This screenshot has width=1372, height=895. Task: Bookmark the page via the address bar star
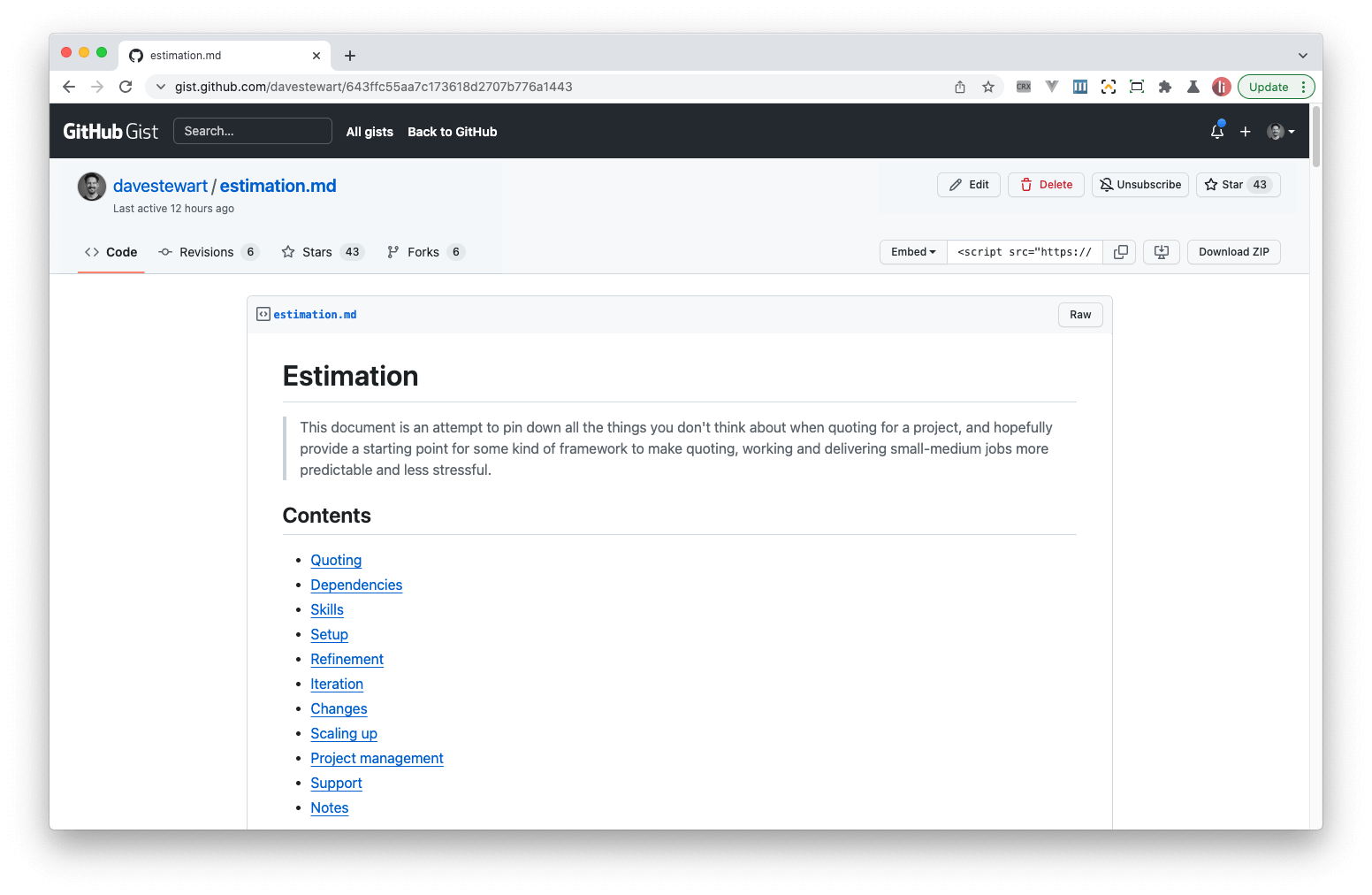click(x=988, y=87)
